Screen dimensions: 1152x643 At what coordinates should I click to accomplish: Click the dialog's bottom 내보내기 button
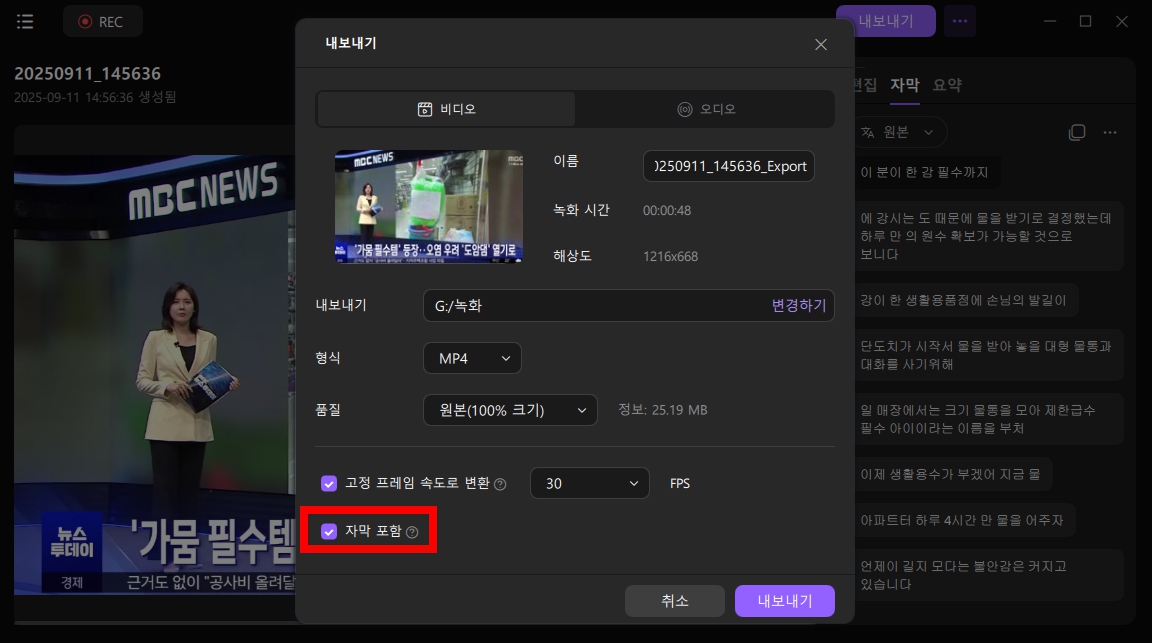[x=785, y=601]
